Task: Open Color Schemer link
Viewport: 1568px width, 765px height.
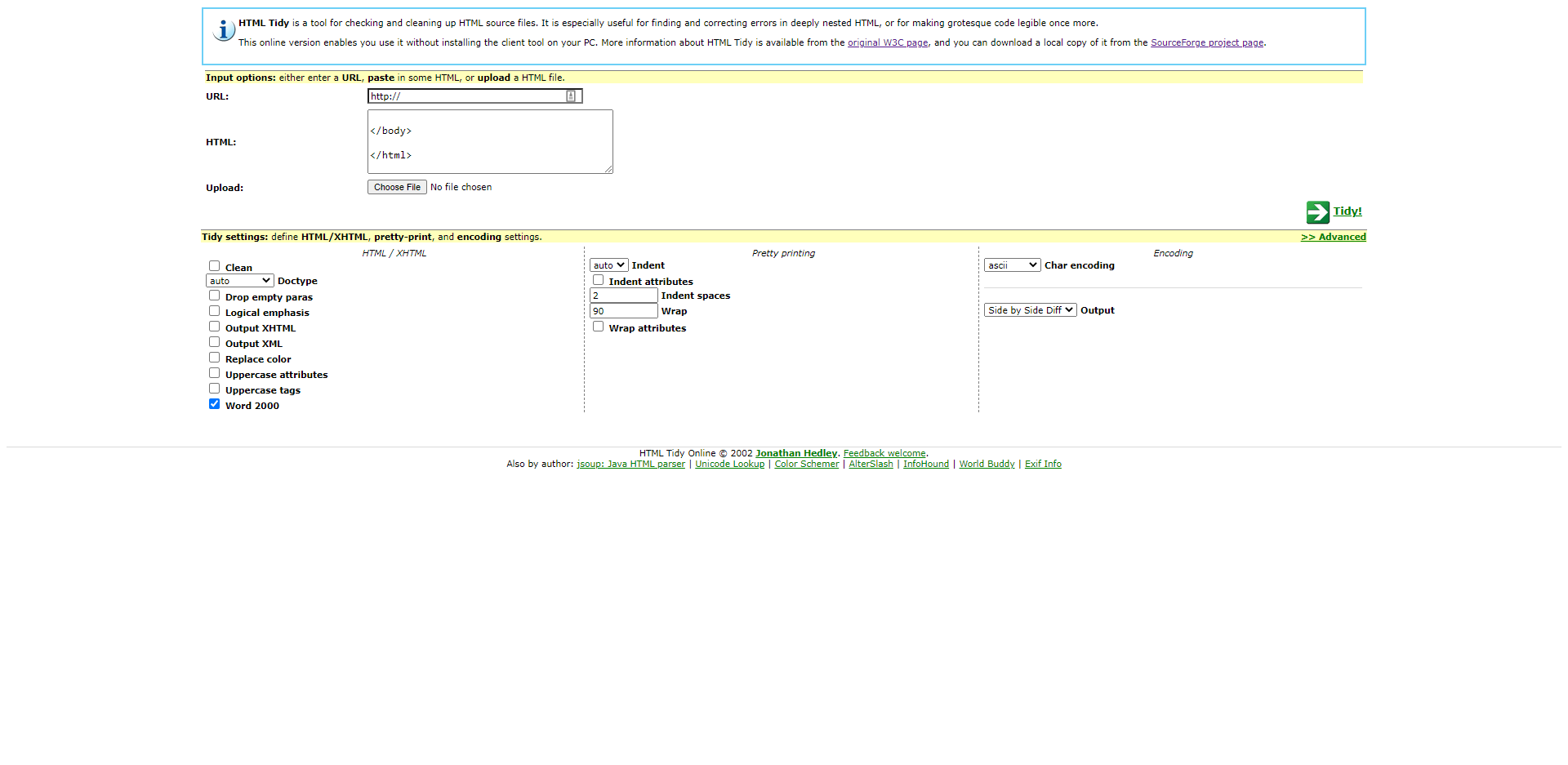Action: coord(807,464)
